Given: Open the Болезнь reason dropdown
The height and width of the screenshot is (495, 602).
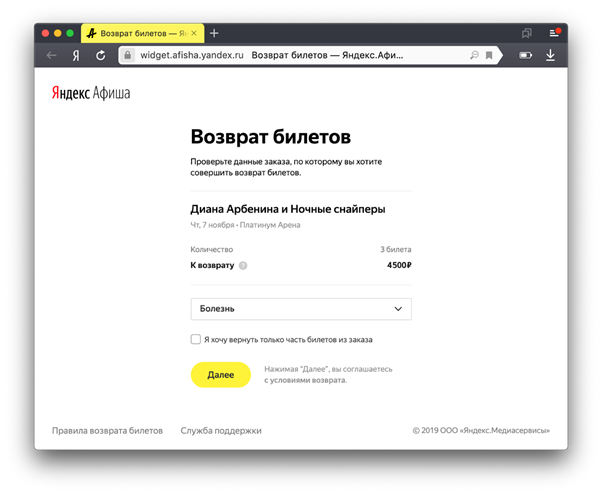Looking at the screenshot, I should point(301,309).
